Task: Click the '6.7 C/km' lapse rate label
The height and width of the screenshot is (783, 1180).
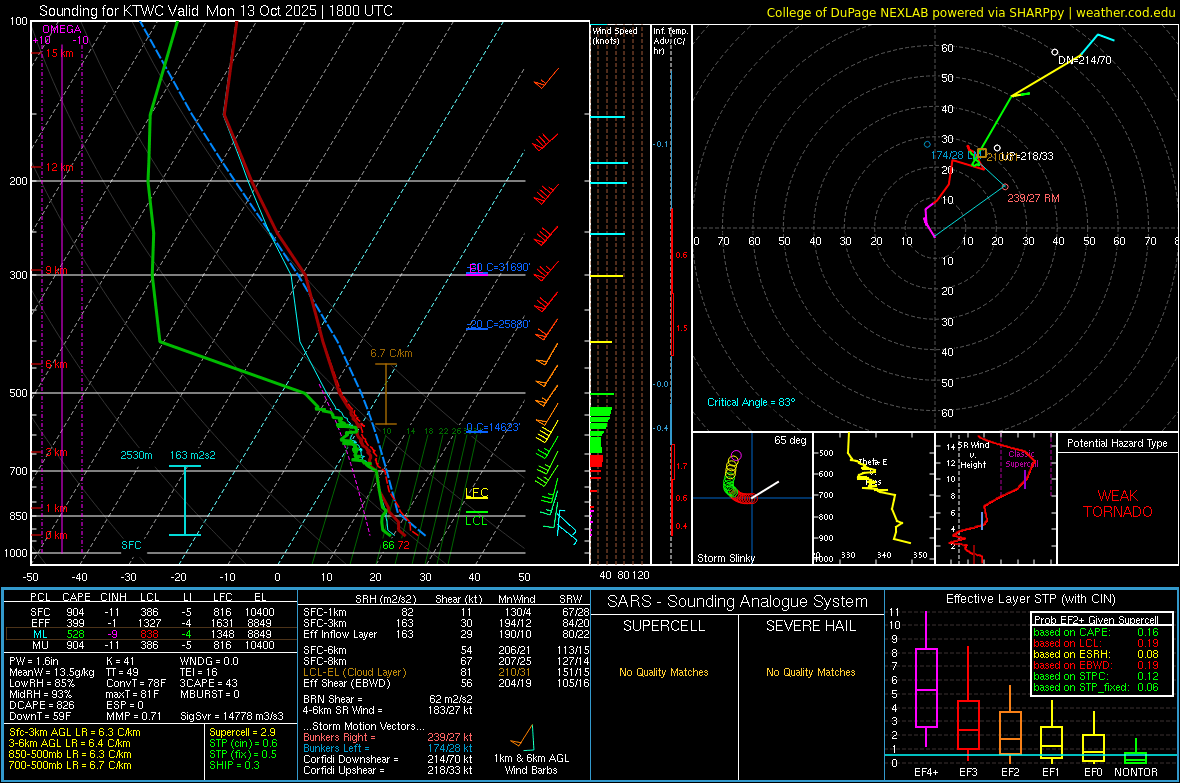Action: click(x=391, y=353)
